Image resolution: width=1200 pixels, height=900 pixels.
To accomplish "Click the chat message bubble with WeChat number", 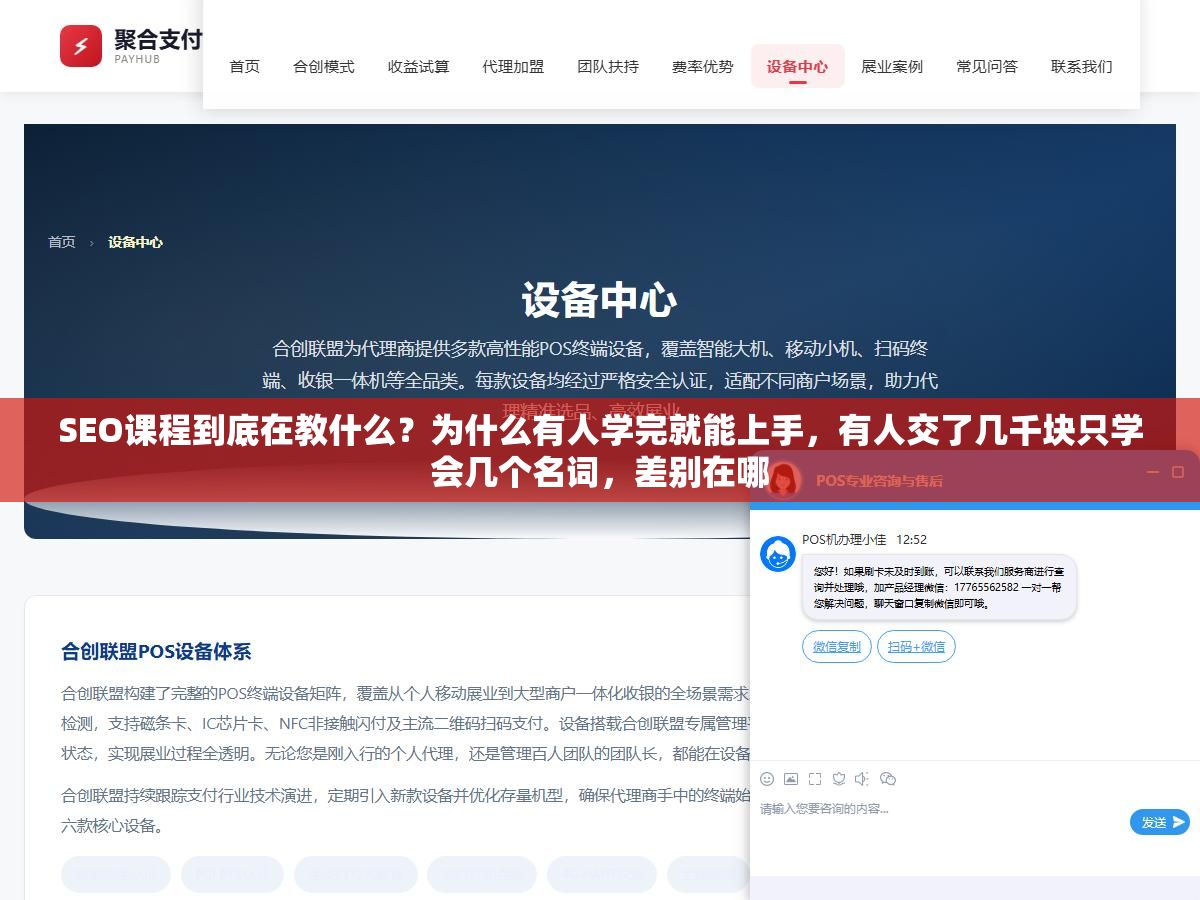I will pos(939,587).
